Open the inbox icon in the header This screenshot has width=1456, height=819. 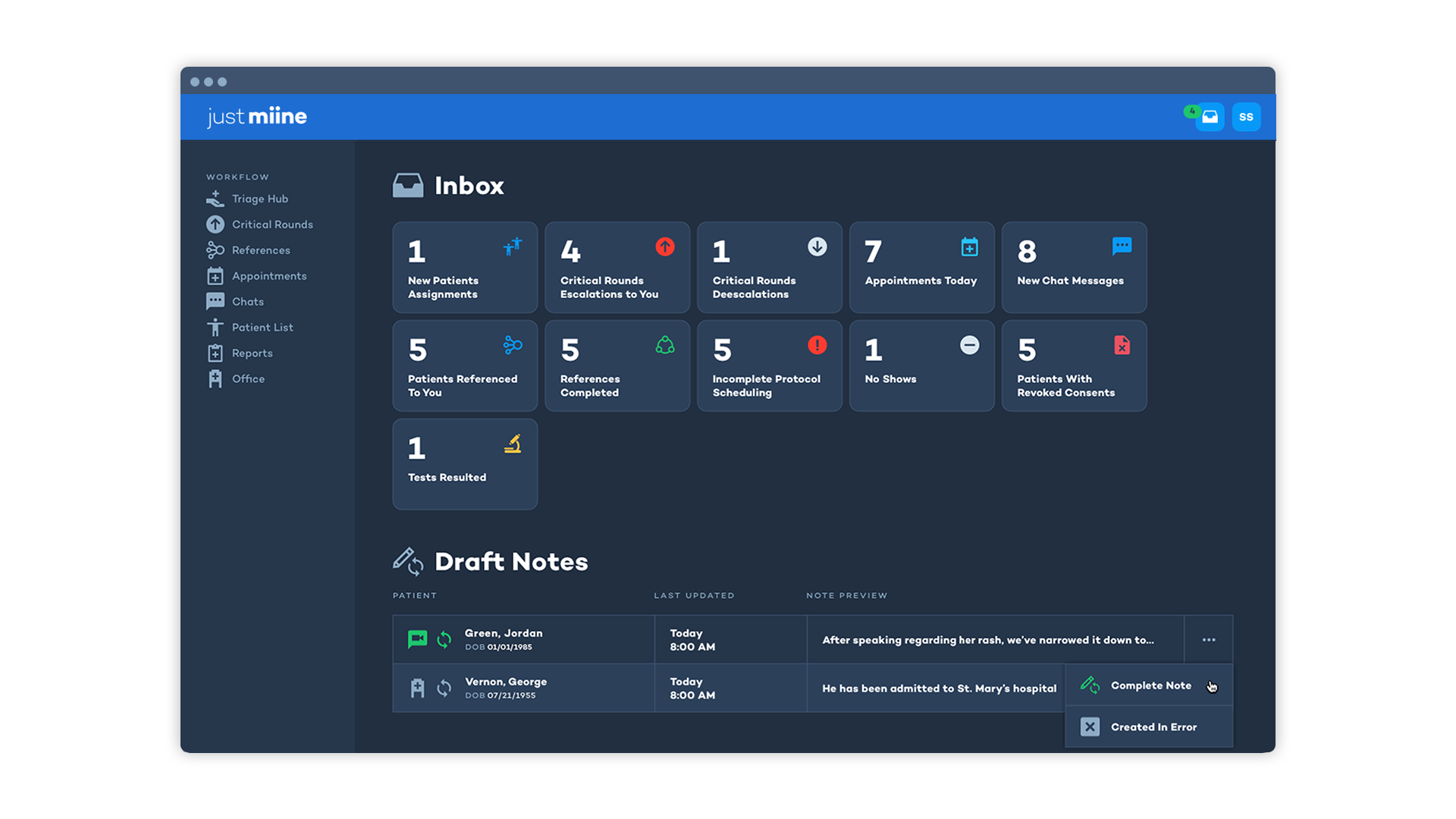(1210, 117)
